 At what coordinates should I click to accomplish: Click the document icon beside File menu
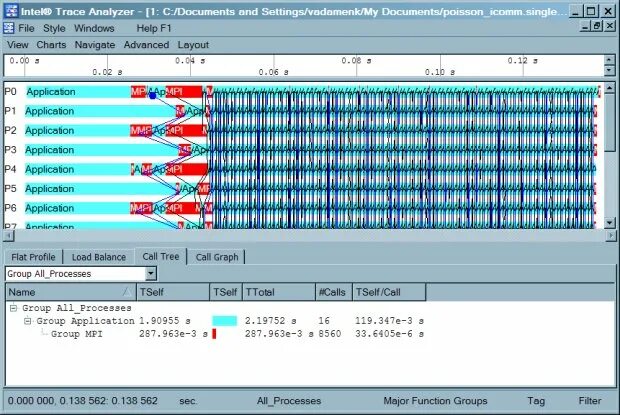pyautogui.click(x=8, y=28)
